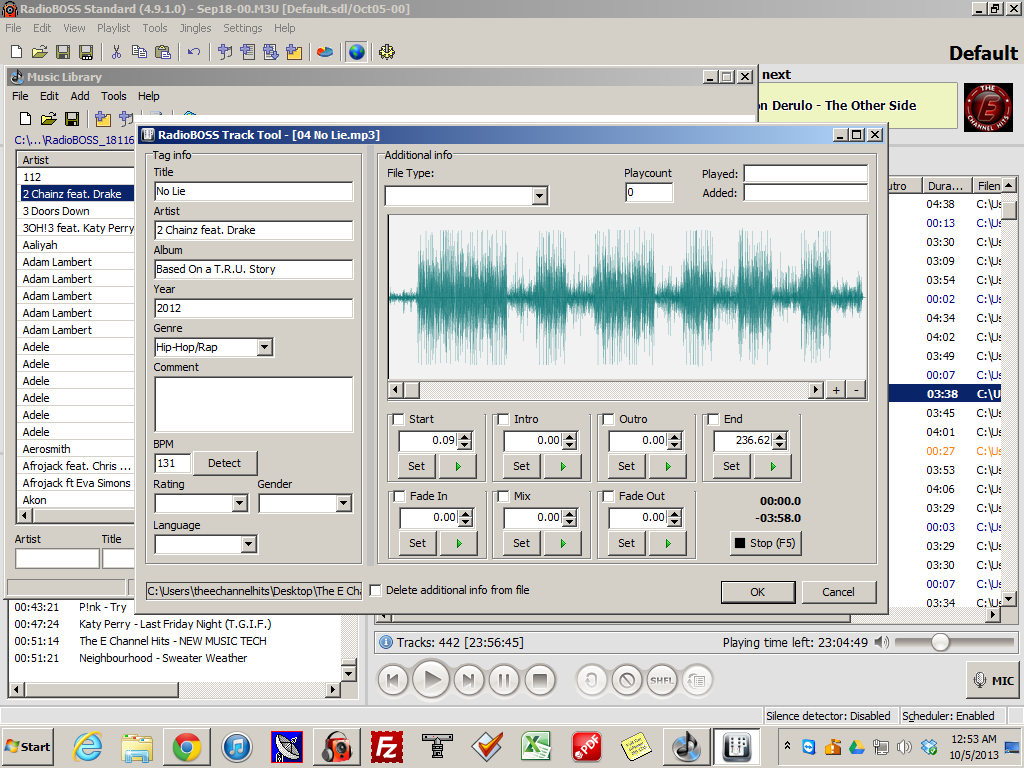Image resolution: width=1024 pixels, height=768 pixels.
Task: Click the open folder icon in main toolbar
Action: pyautogui.click(x=39, y=52)
